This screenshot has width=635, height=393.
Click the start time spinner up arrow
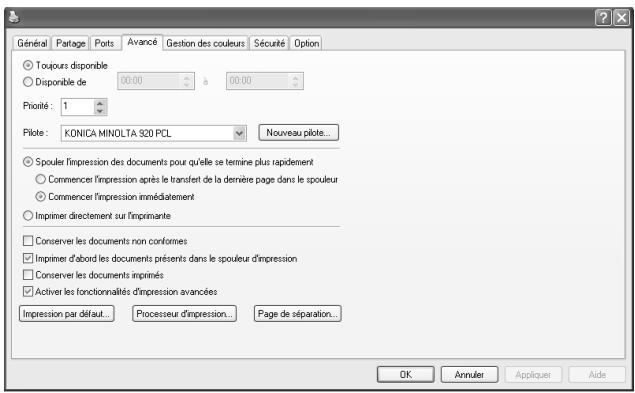tap(186, 77)
